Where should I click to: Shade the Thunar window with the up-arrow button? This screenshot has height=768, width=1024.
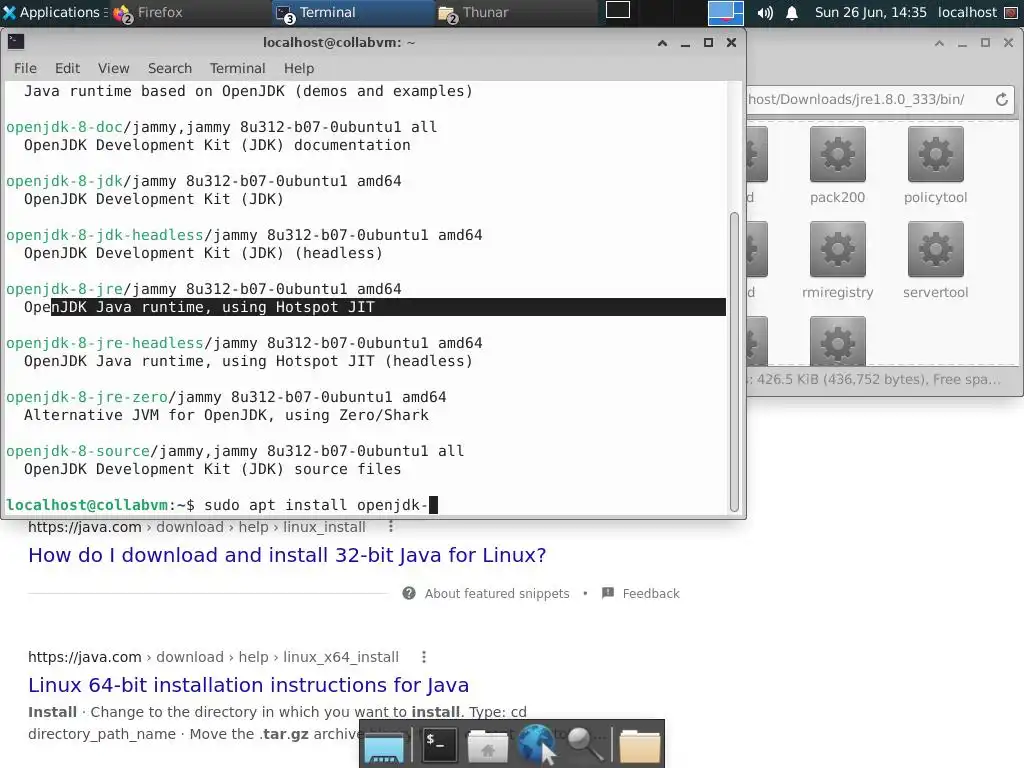(x=939, y=43)
